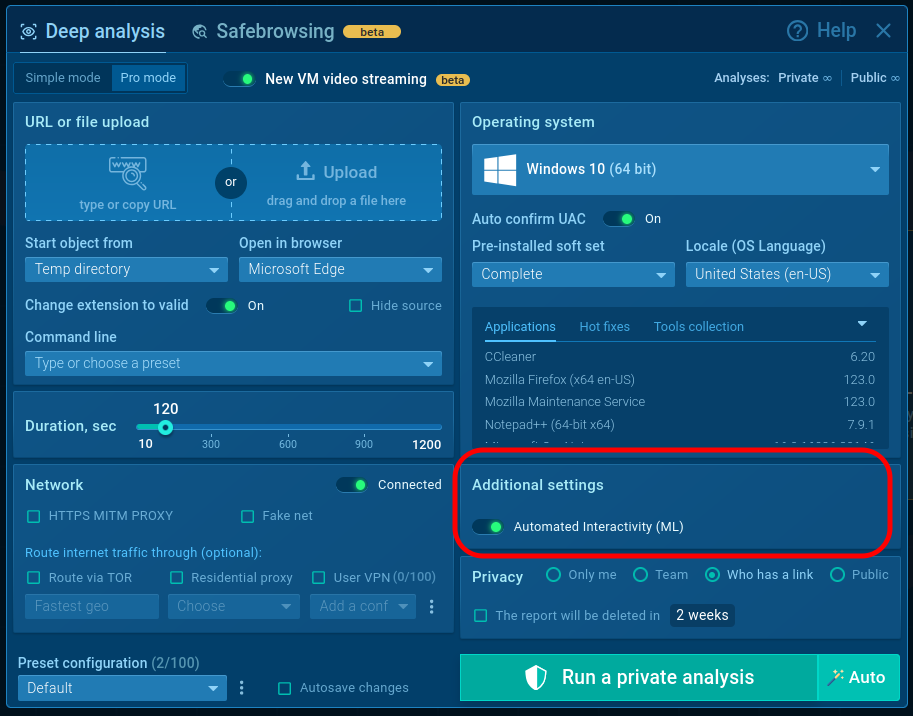Image resolution: width=913 pixels, height=716 pixels.
Task: Click the three-dot menu beside Preset configuration
Action: click(242, 688)
